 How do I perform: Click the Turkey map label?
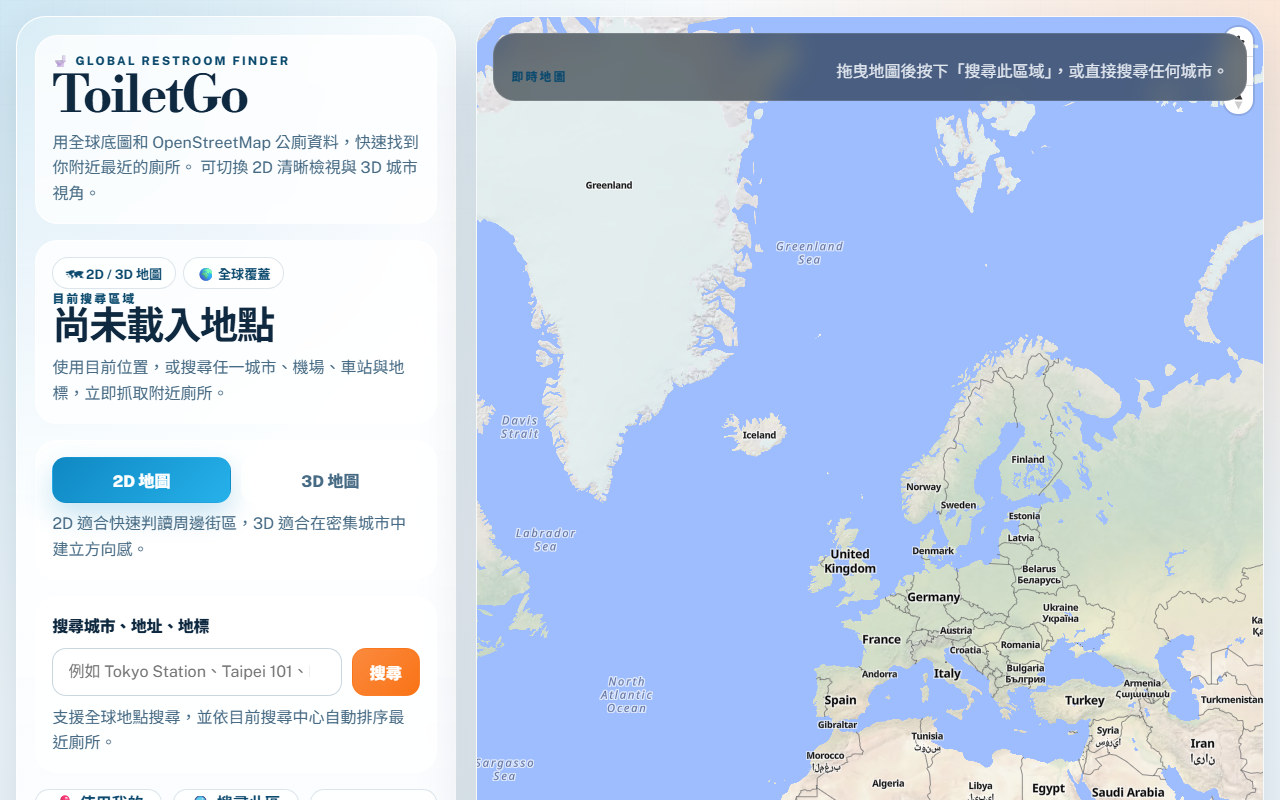pyautogui.click(x=1085, y=700)
